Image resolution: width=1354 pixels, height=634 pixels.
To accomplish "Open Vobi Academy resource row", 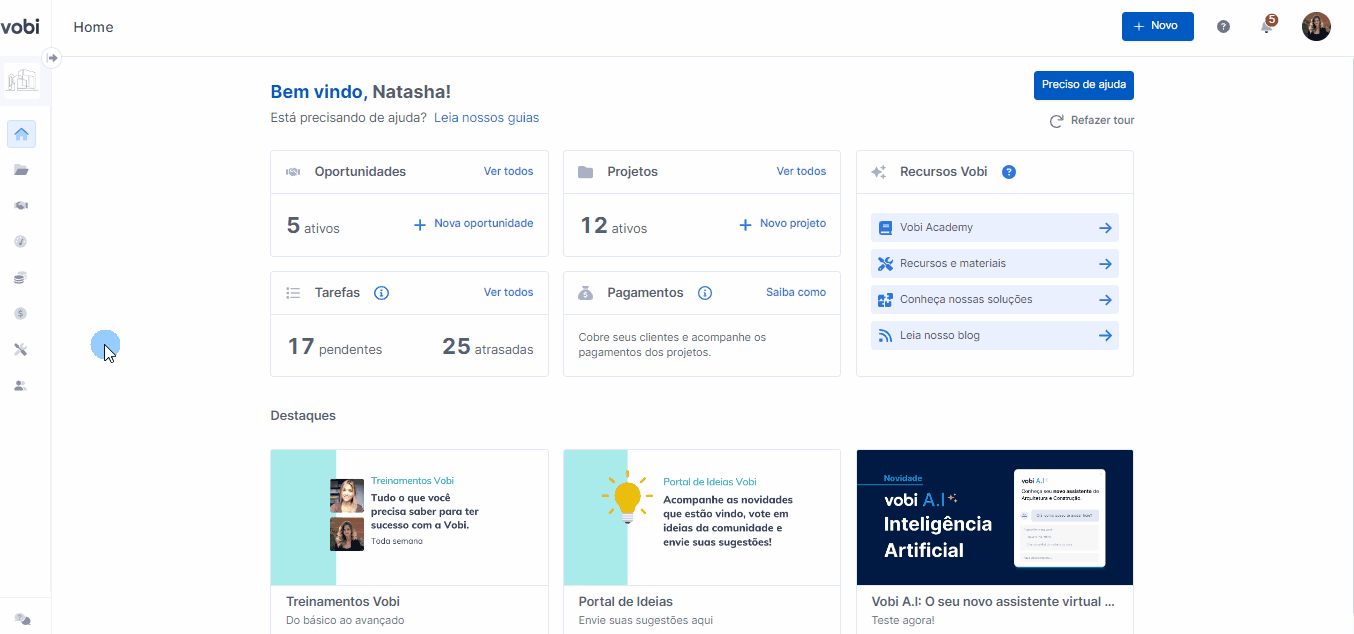I will point(995,228).
